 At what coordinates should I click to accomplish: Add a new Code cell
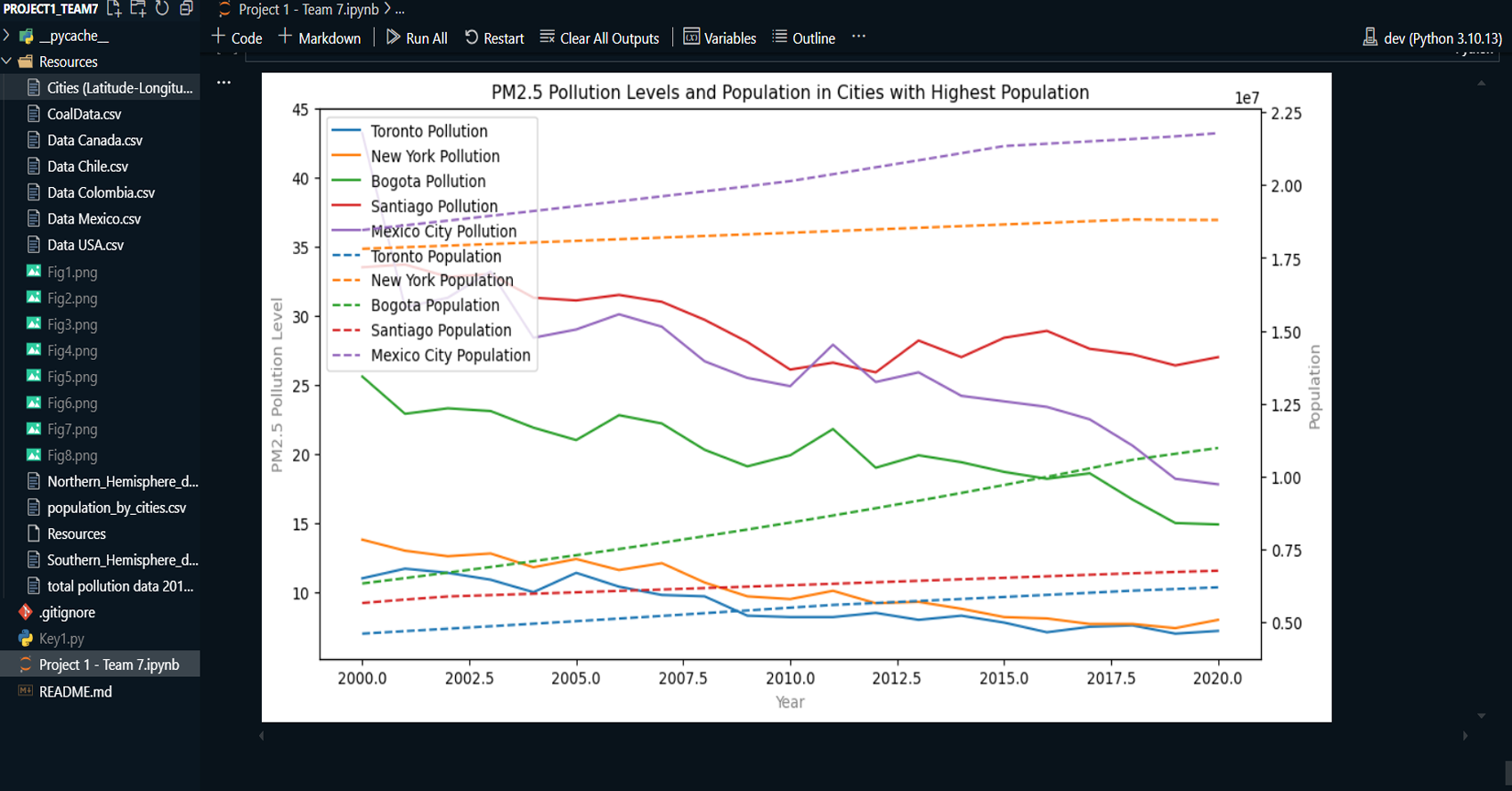pos(237,38)
